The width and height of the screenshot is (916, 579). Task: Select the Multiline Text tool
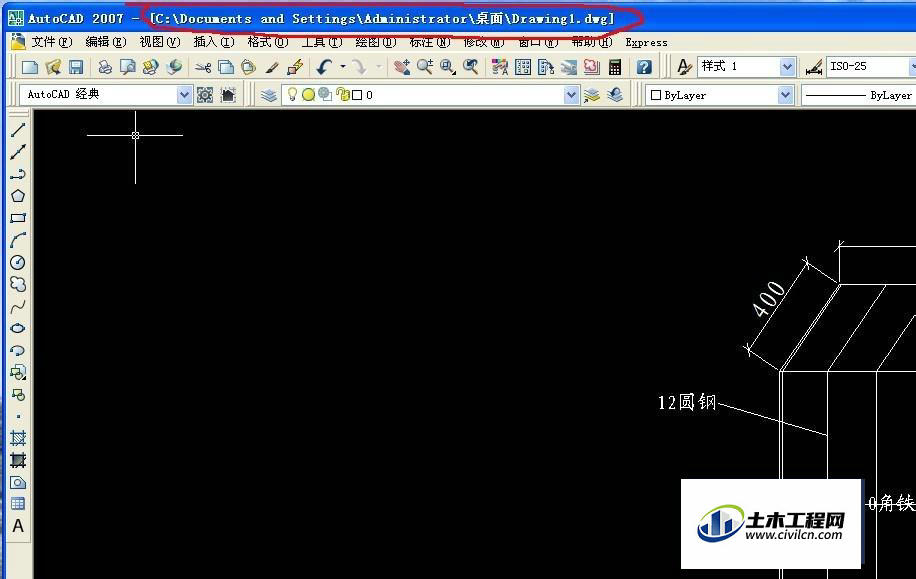pyautogui.click(x=18, y=526)
